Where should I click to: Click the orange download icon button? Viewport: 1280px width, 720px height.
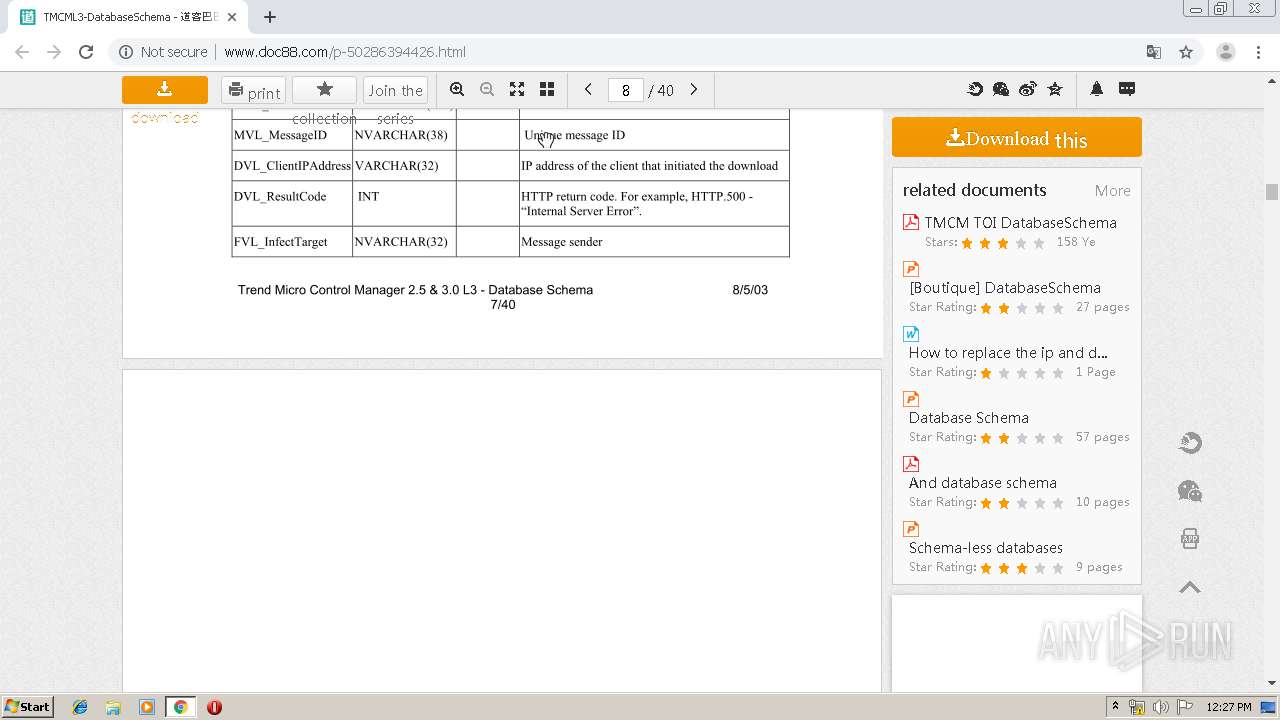(165, 90)
